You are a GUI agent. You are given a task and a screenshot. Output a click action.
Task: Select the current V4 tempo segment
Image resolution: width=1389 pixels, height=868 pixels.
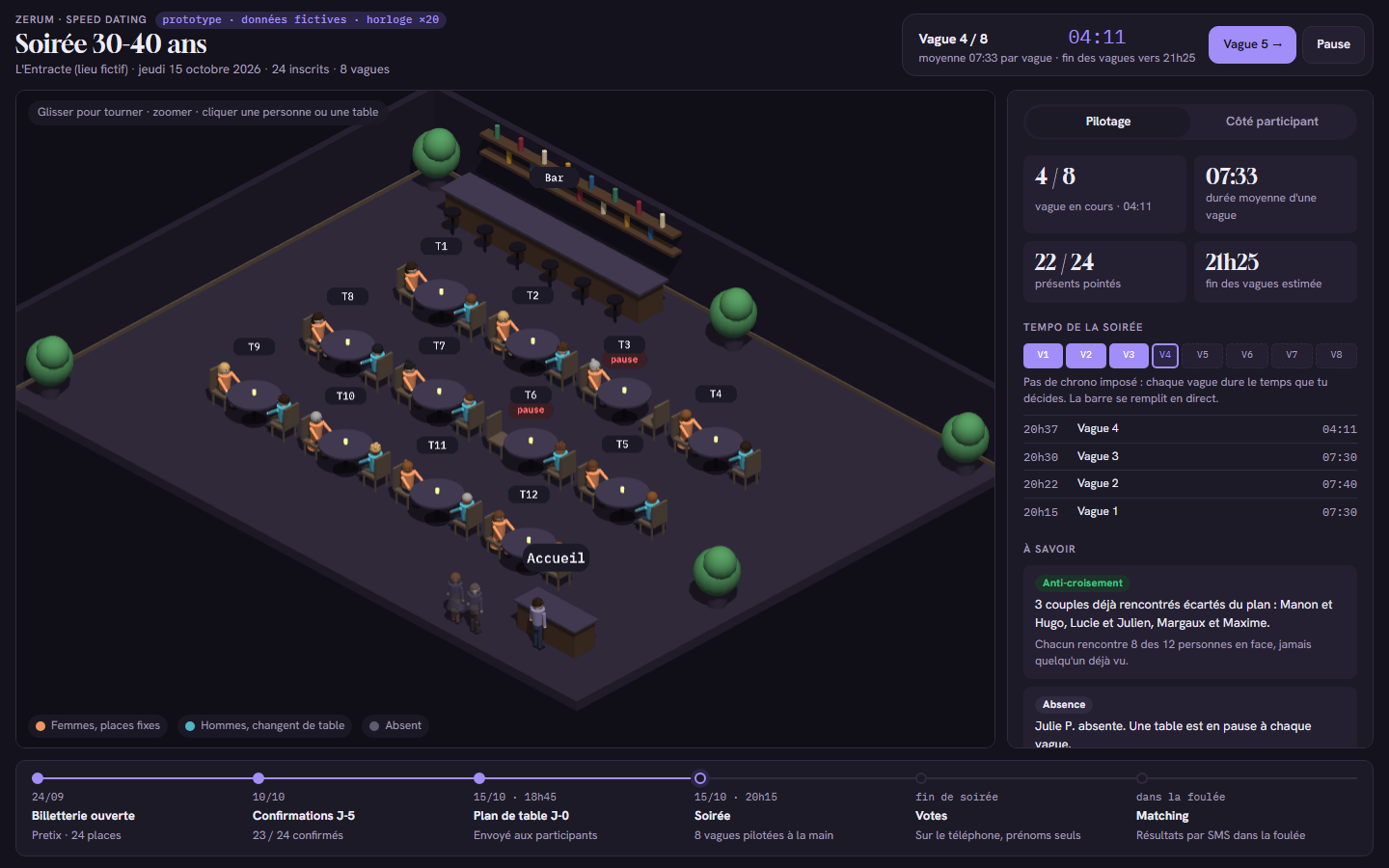(1165, 355)
